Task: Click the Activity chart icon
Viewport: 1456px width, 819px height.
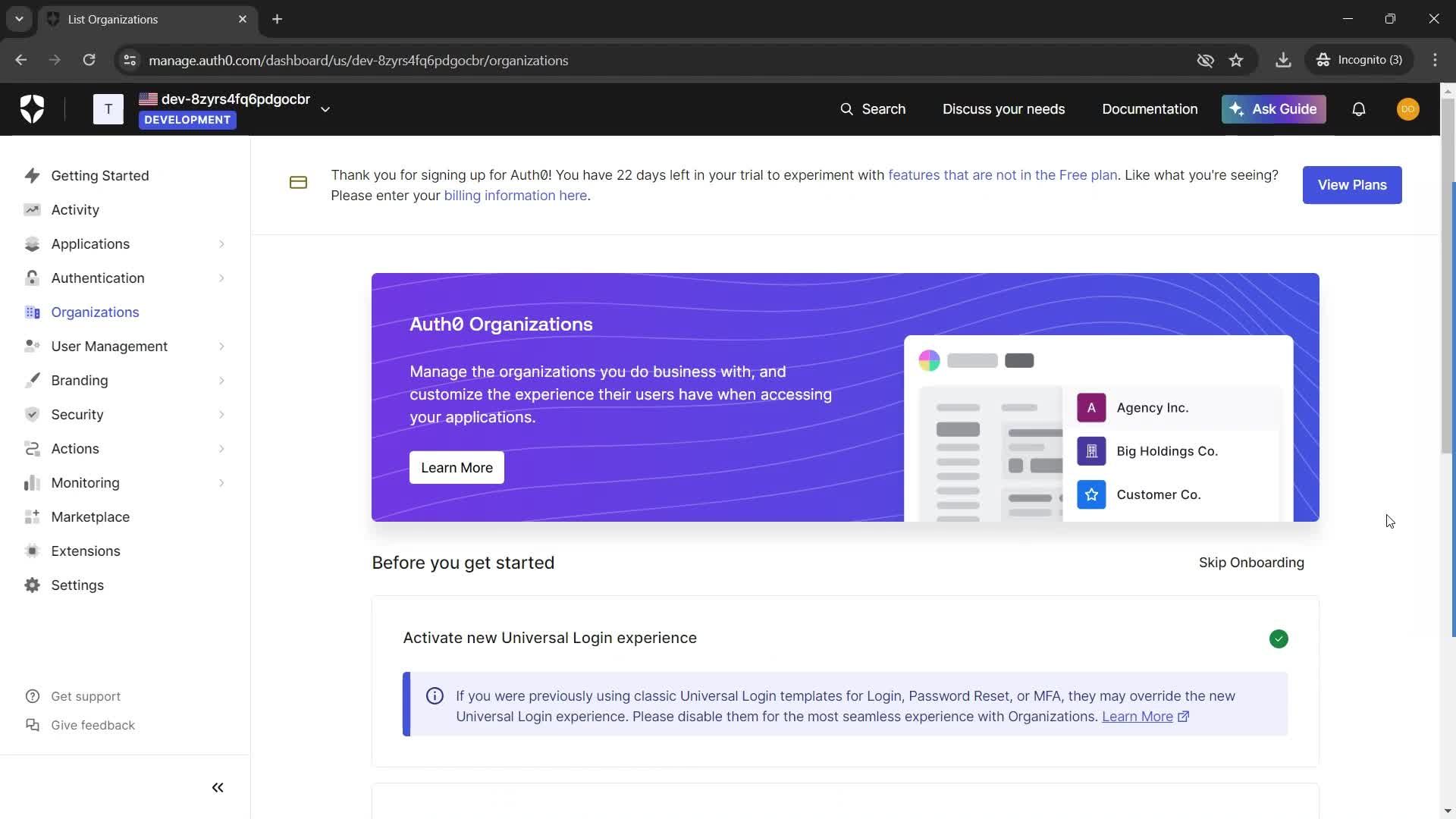Action: coord(32,210)
